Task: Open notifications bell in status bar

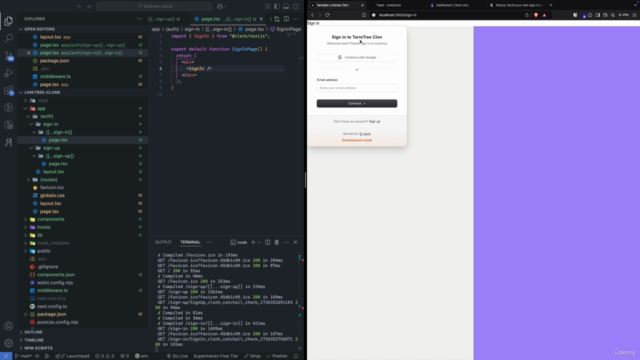Action: coord(296,356)
